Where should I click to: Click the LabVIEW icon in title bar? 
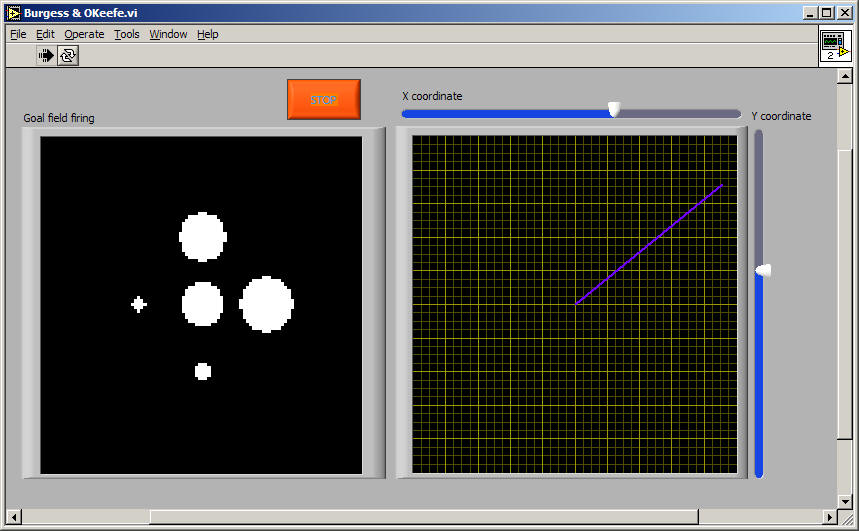(14, 13)
